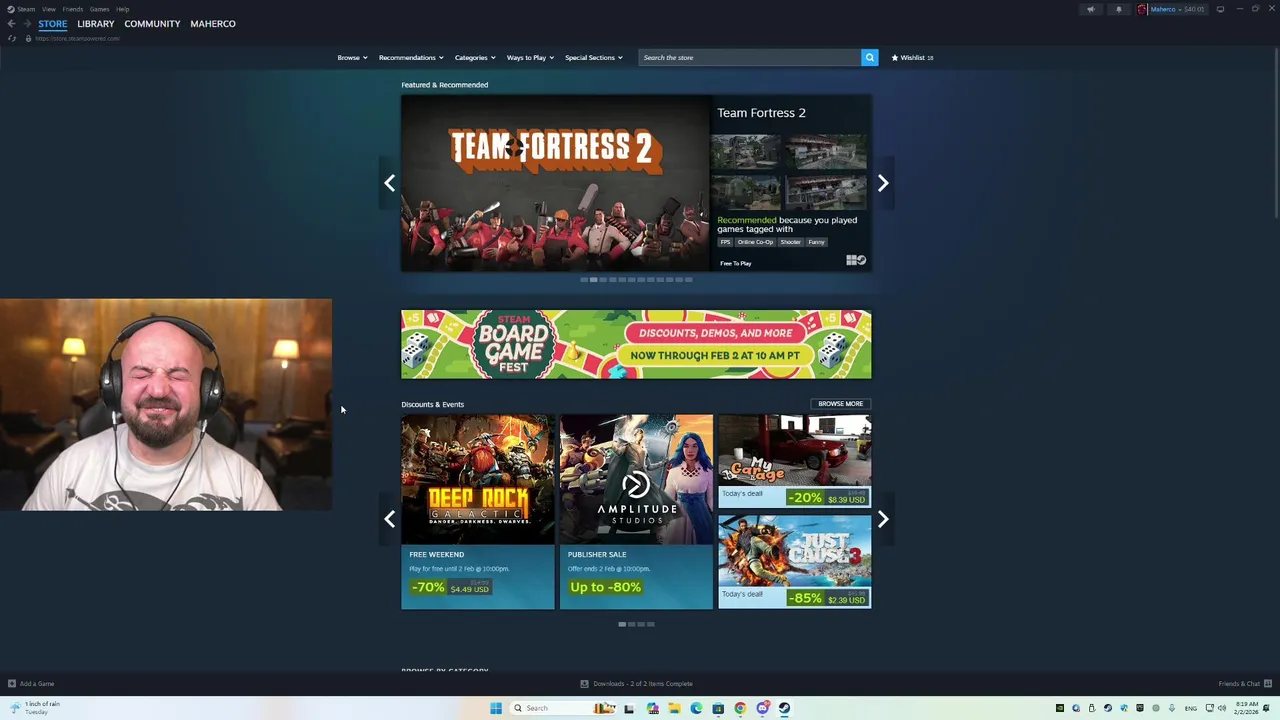Switch to the COMMUNITY tab

click(152, 24)
